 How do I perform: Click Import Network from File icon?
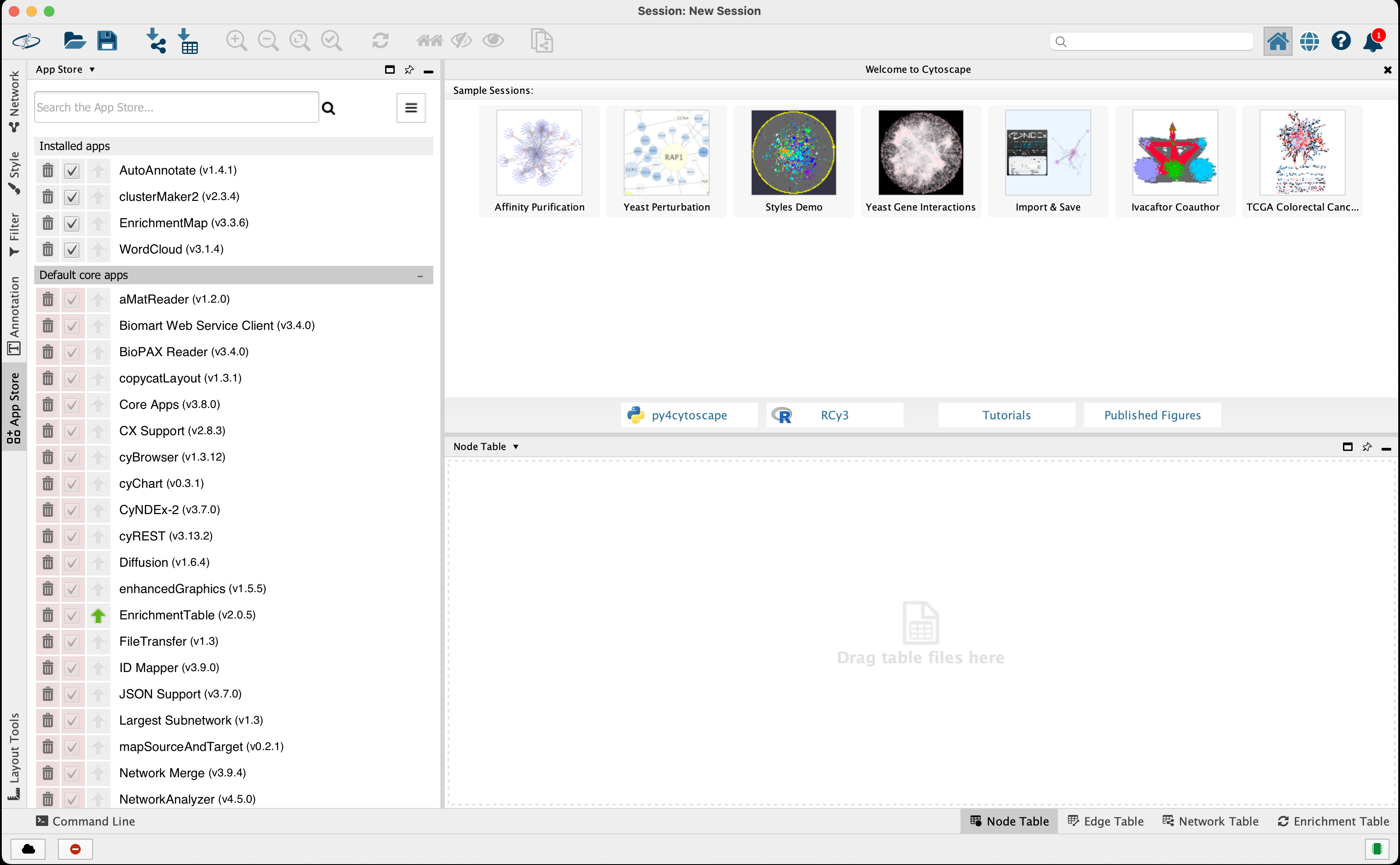click(156, 41)
